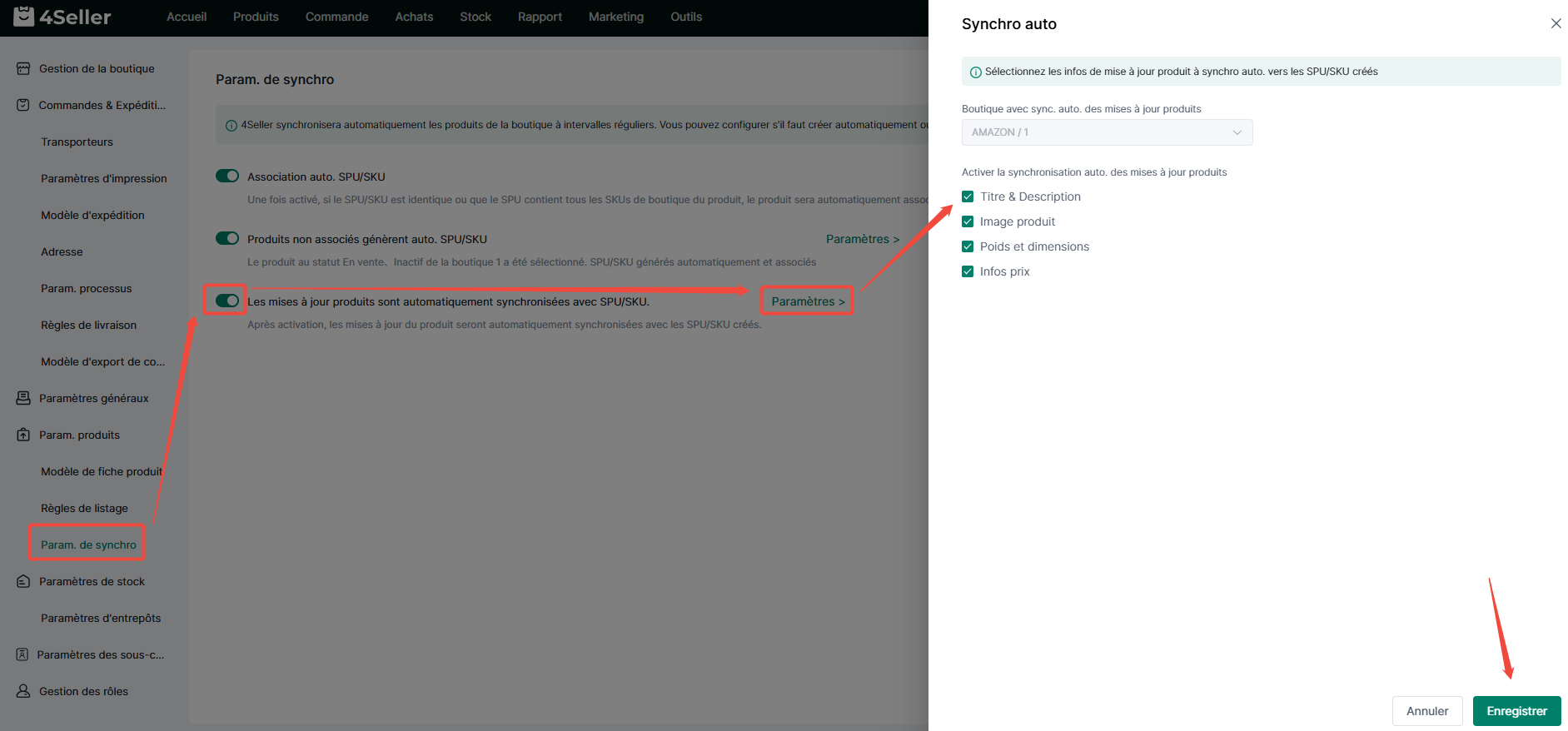Select Modèle d'export de commandes item
Image resolution: width=1568 pixels, height=731 pixels.
pos(102,361)
